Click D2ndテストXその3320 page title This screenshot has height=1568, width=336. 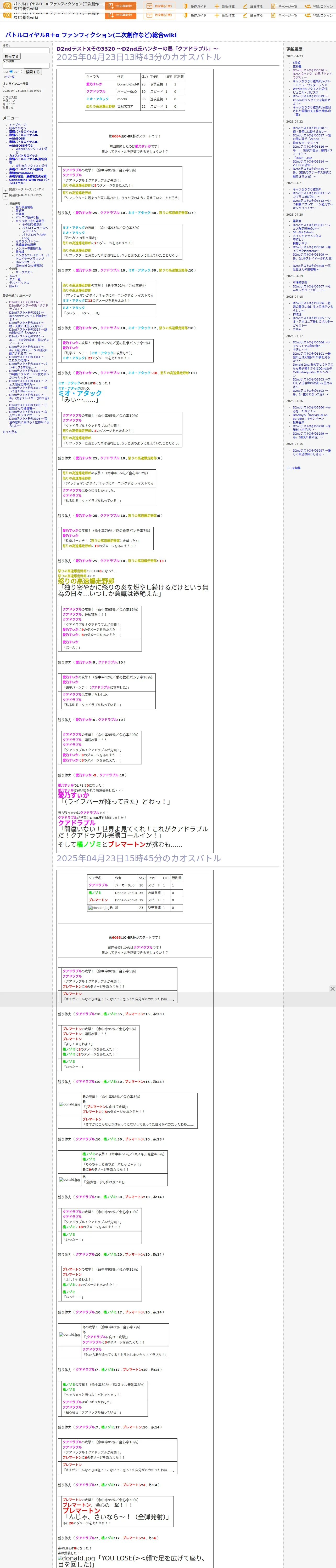click(x=137, y=49)
